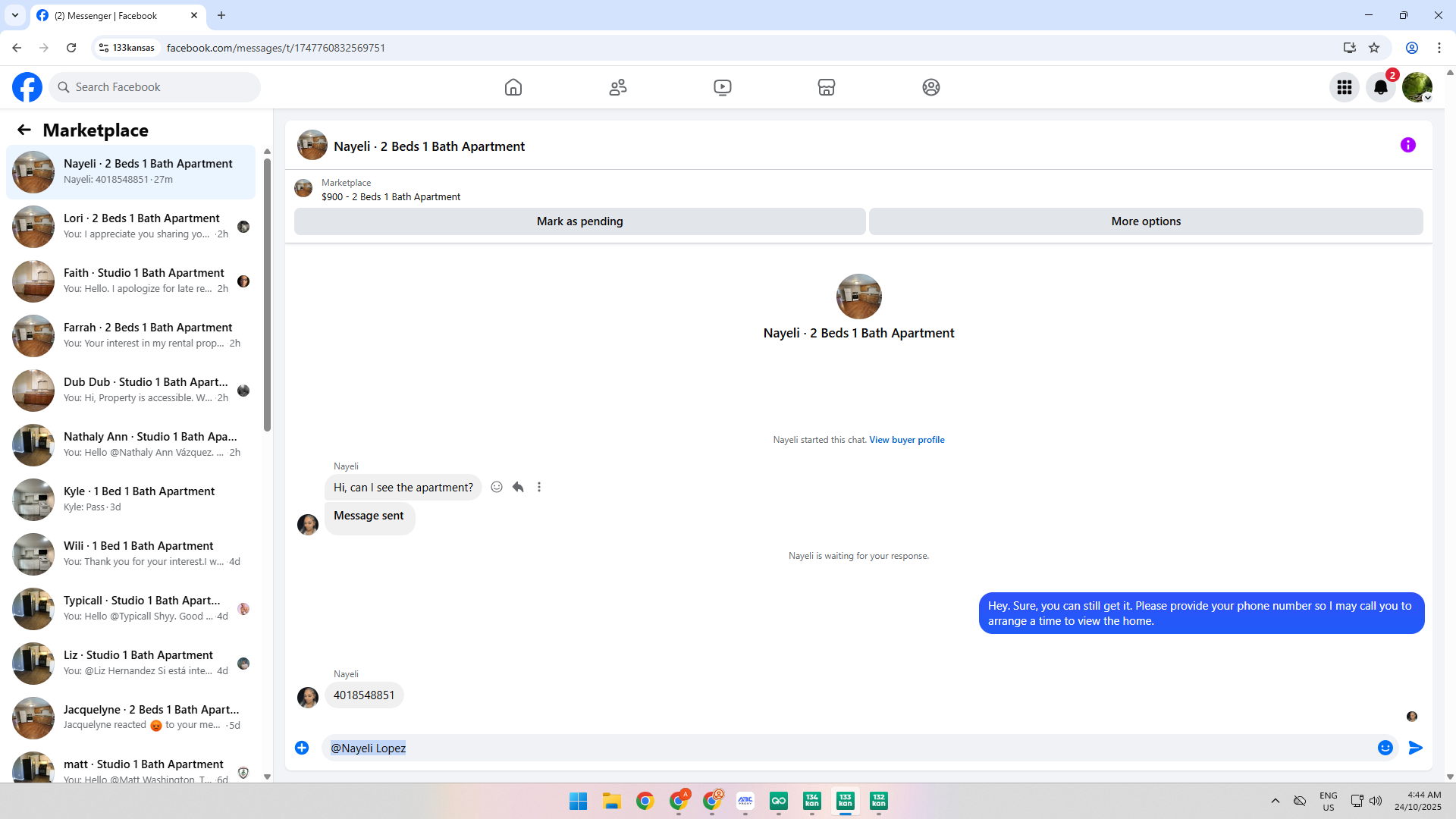Open the Notifications bell icon
Screen dimensions: 1456x819
click(1381, 87)
